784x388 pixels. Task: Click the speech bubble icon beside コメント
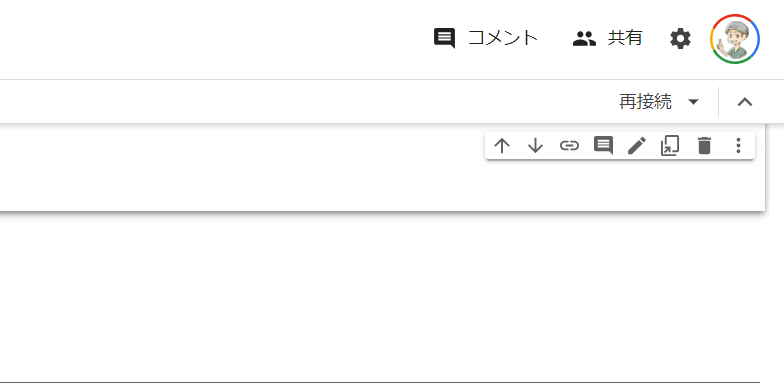click(x=444, y=38)
